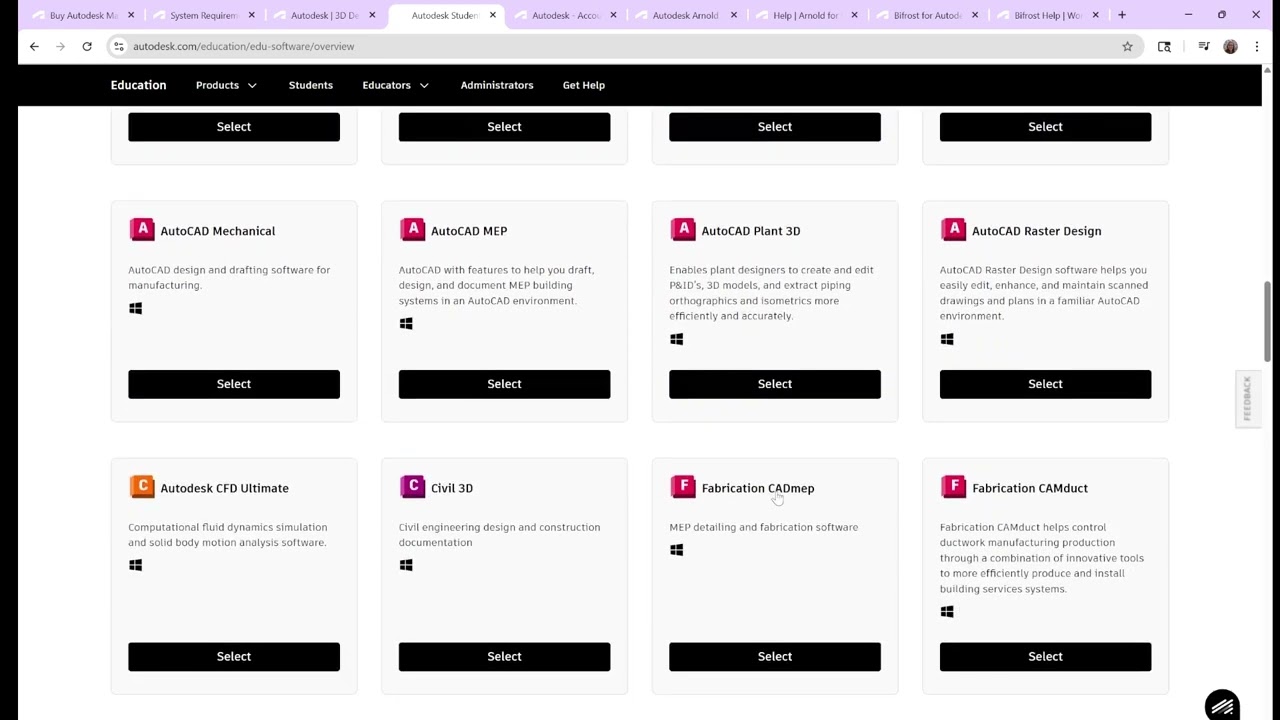Expand the Products dropdown menu

click(226, 85)
